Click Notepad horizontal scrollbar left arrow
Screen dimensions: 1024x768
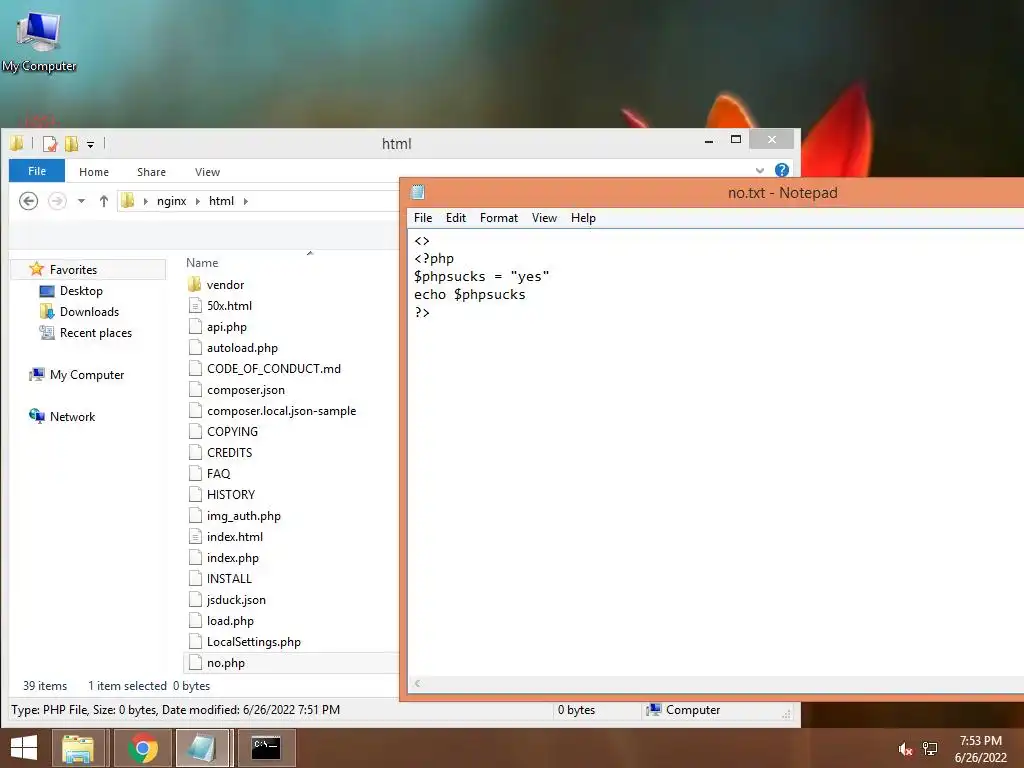point(417,684)
